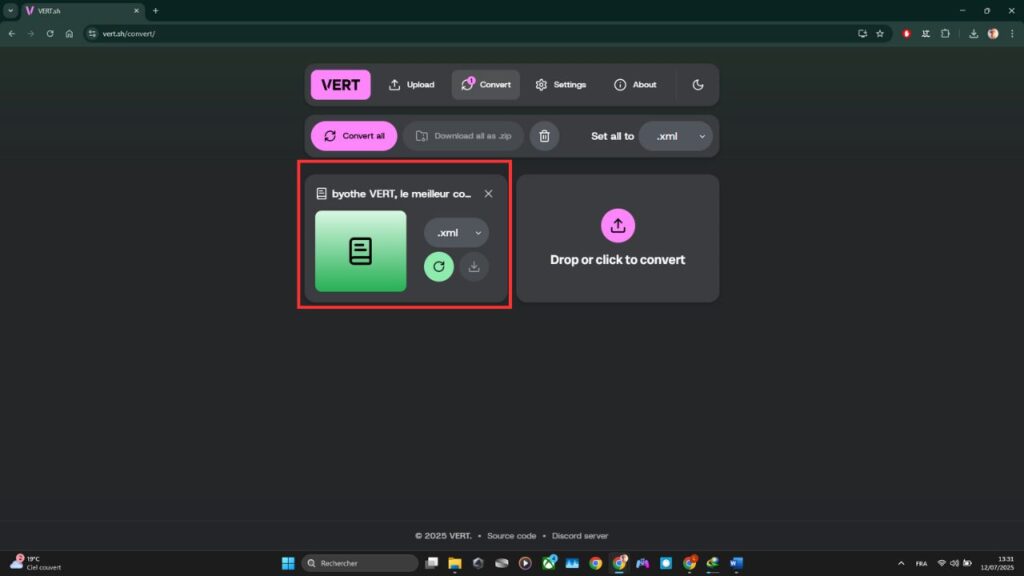
Task: Show browser downloads
Action: point(973,34)
